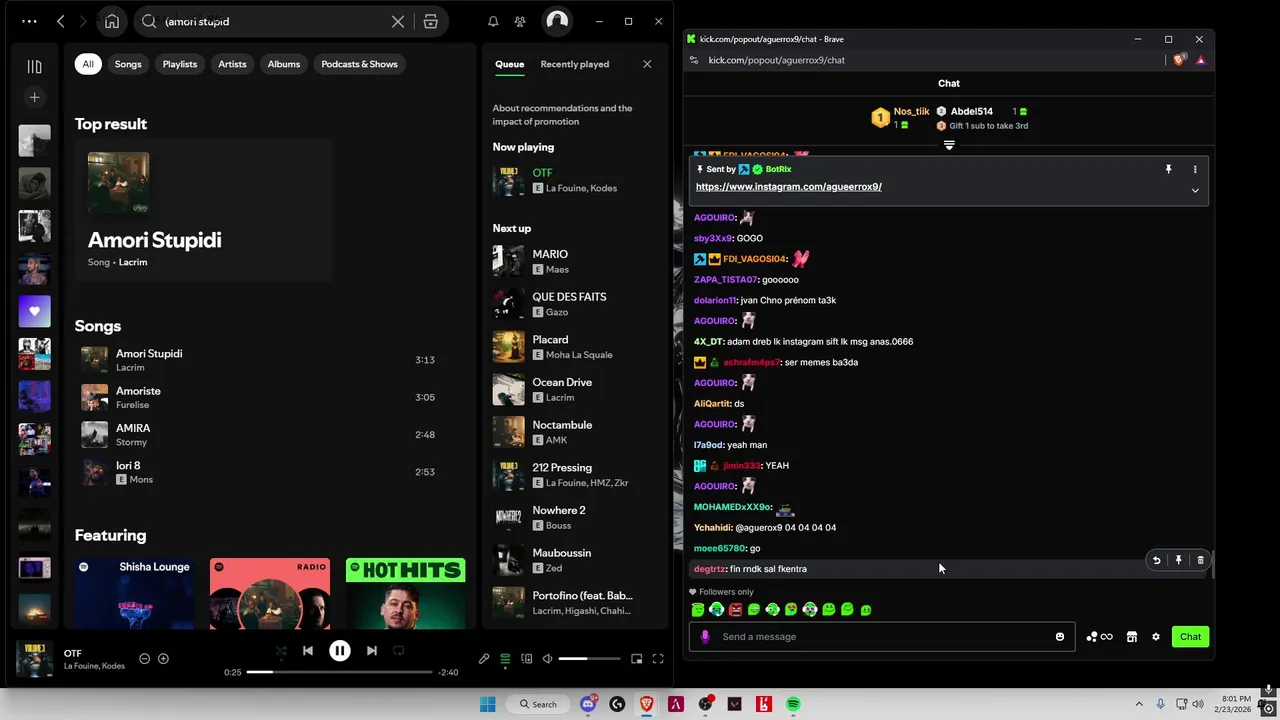Open emoji picker in message box
Viewport: 1280px width, 720px height.
(1060, 637)
